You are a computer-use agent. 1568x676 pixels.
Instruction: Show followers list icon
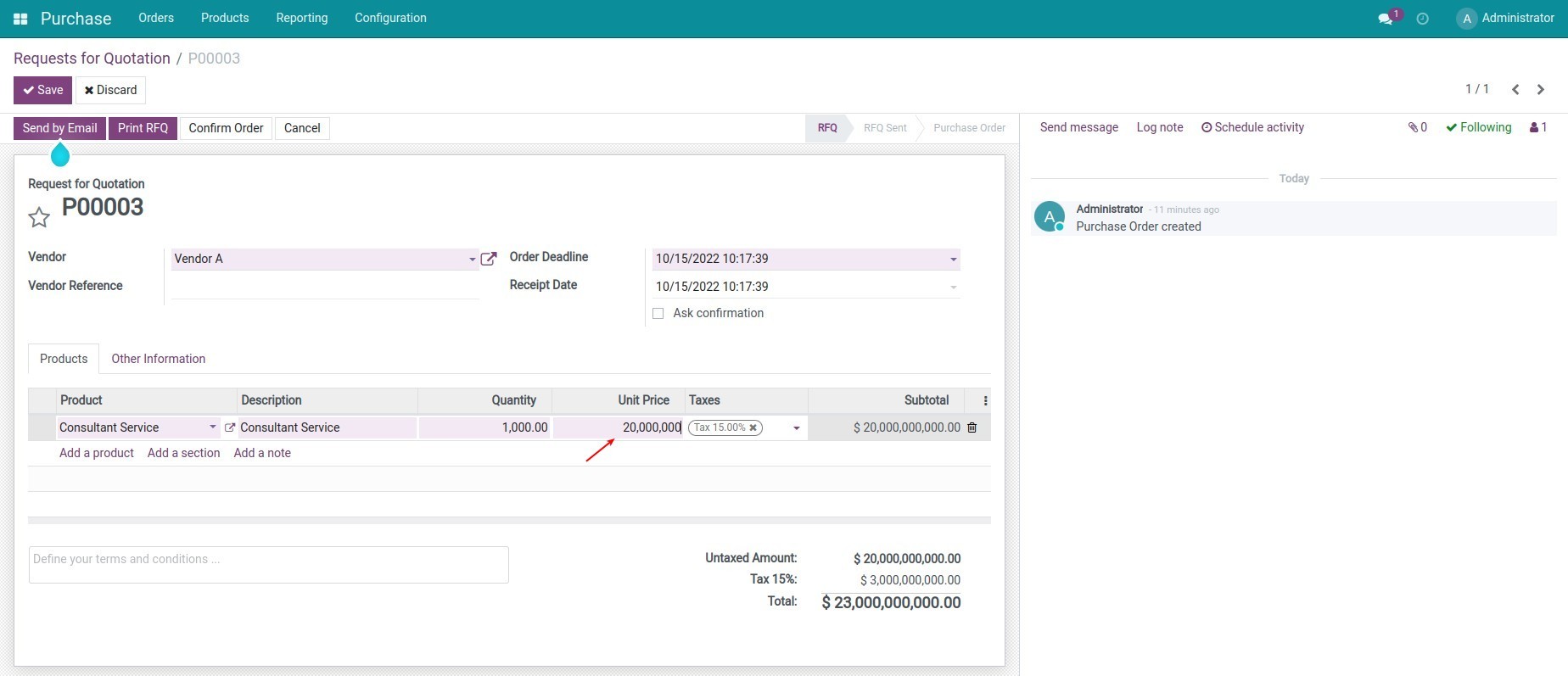pyautogui.click(x=1538, y=127)
